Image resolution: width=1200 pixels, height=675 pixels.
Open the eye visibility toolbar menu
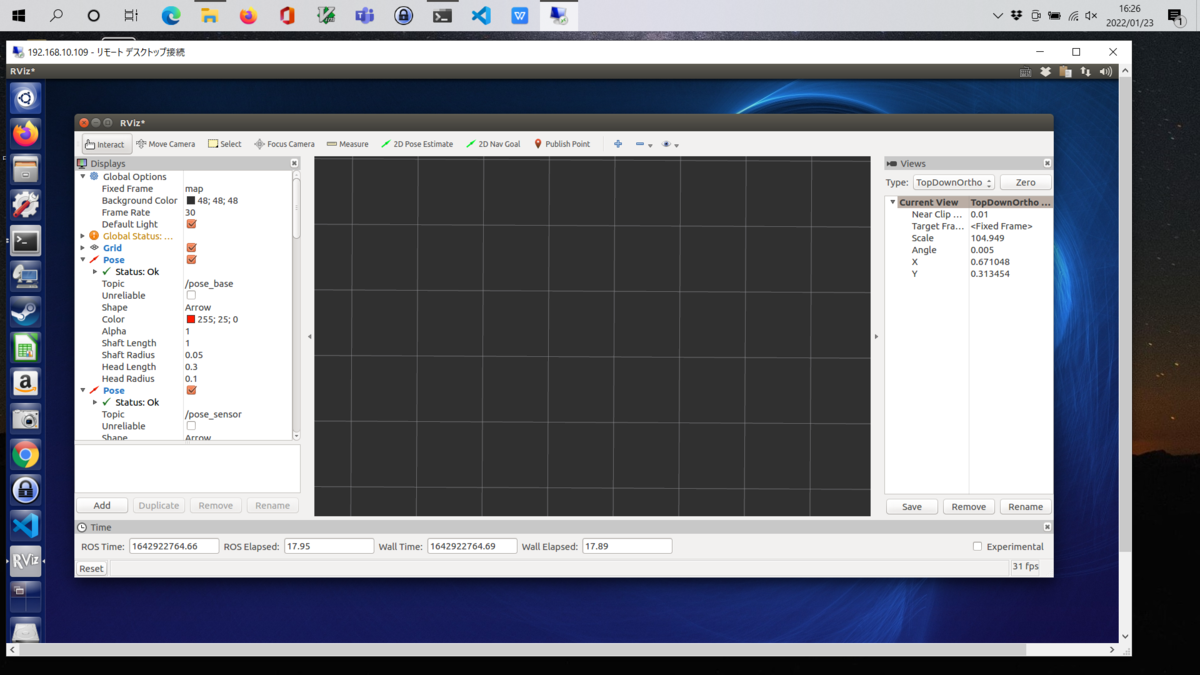pos(670,144)
